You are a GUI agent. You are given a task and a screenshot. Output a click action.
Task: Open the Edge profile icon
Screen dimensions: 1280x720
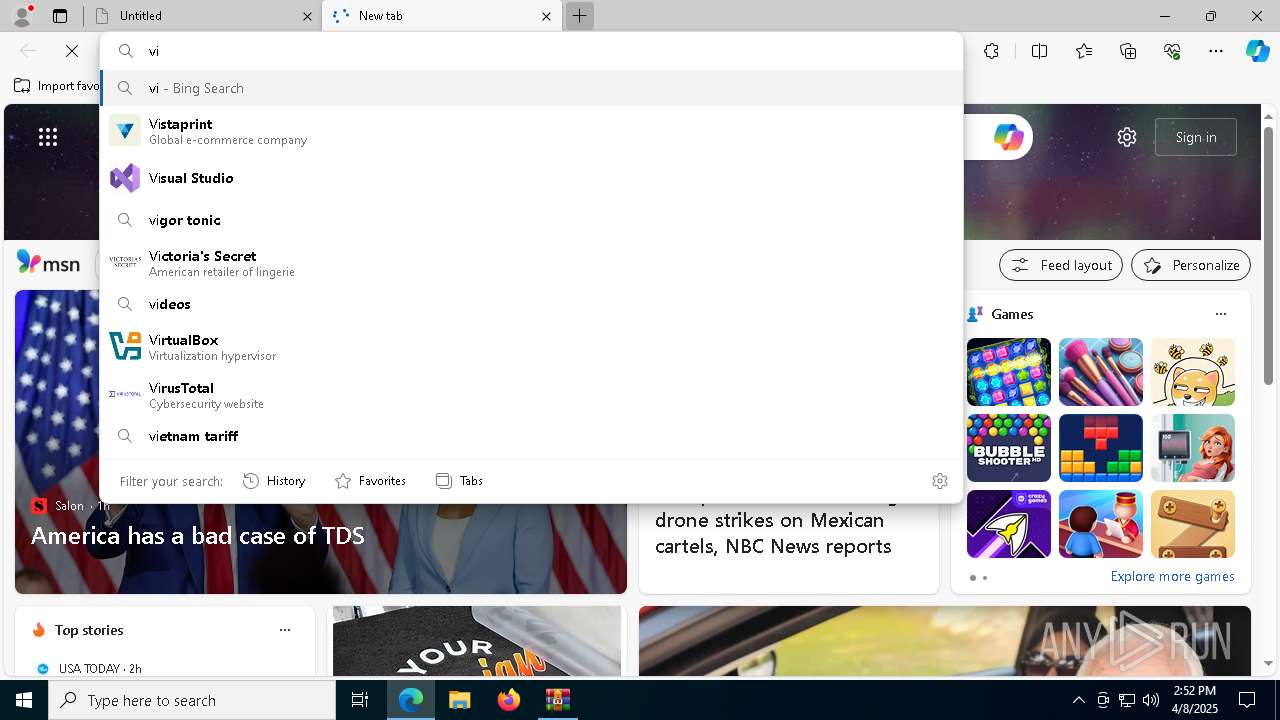point(22,16)
